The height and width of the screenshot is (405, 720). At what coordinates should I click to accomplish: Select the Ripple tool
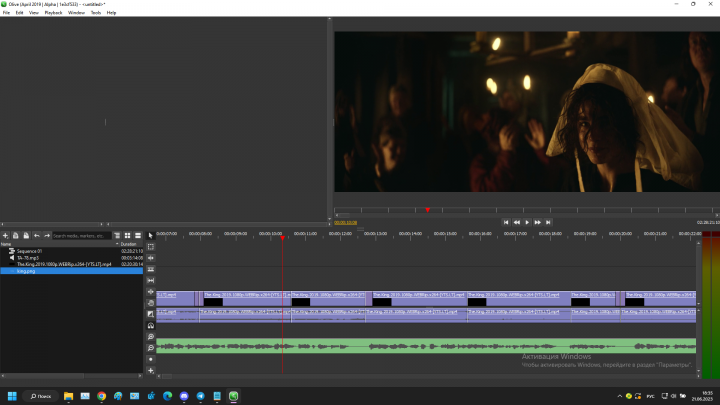click(151, 258)
